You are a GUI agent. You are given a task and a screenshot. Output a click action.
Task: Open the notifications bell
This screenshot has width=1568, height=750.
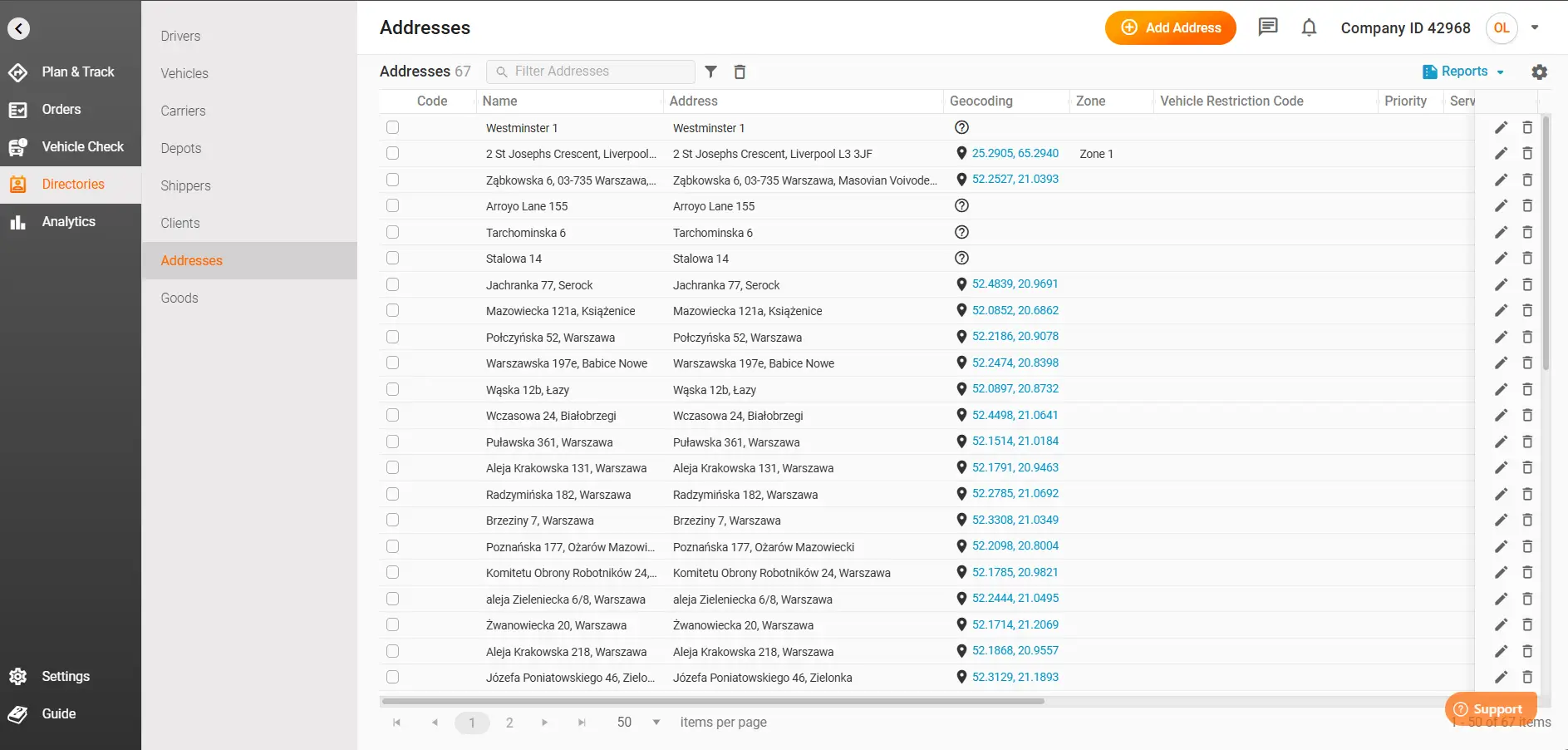(x=1309, y=27)
